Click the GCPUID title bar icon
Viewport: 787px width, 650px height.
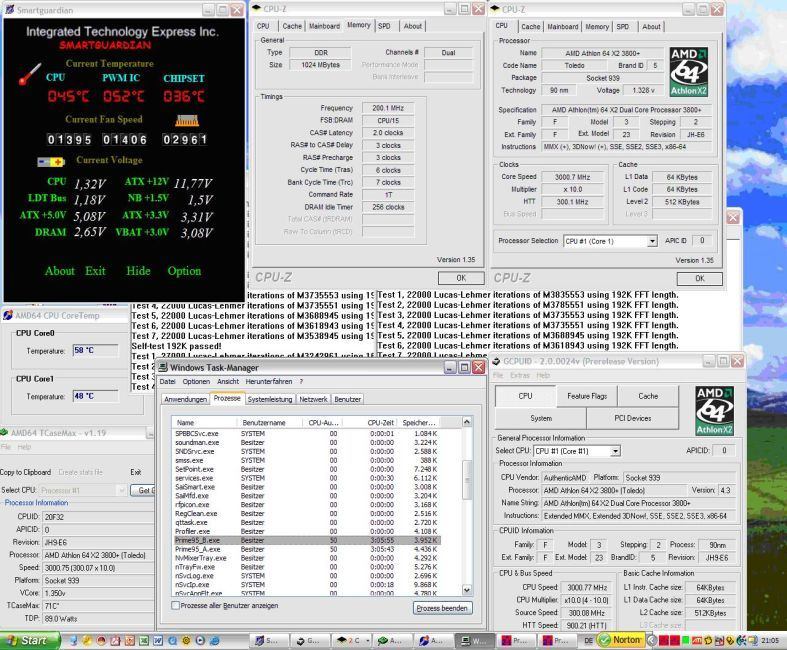pos(496,361)
